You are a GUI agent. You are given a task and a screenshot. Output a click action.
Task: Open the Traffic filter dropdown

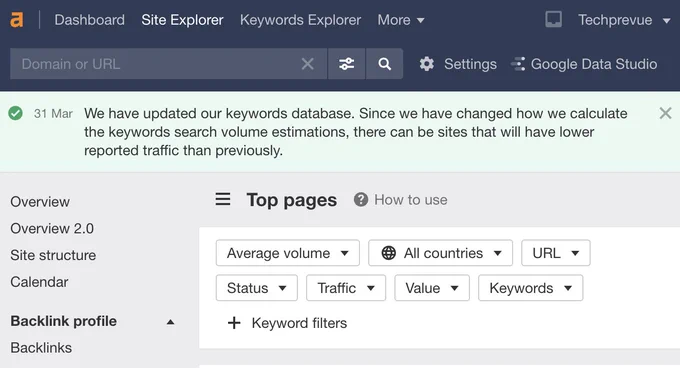click(346, 288)
